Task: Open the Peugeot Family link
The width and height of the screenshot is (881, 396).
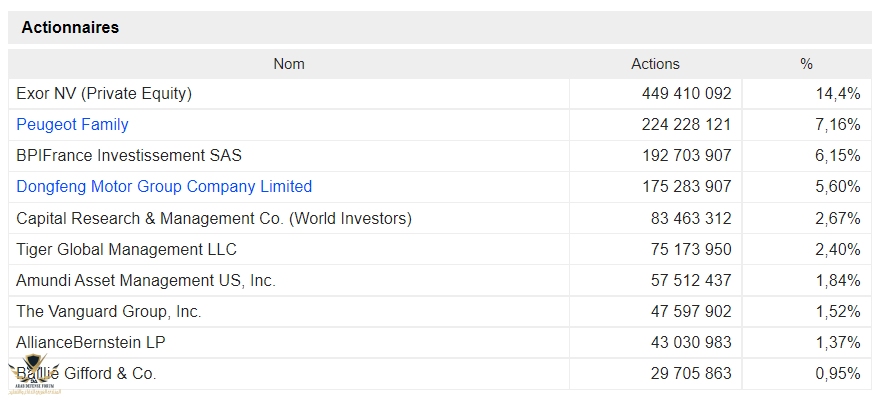Action: 72,125
